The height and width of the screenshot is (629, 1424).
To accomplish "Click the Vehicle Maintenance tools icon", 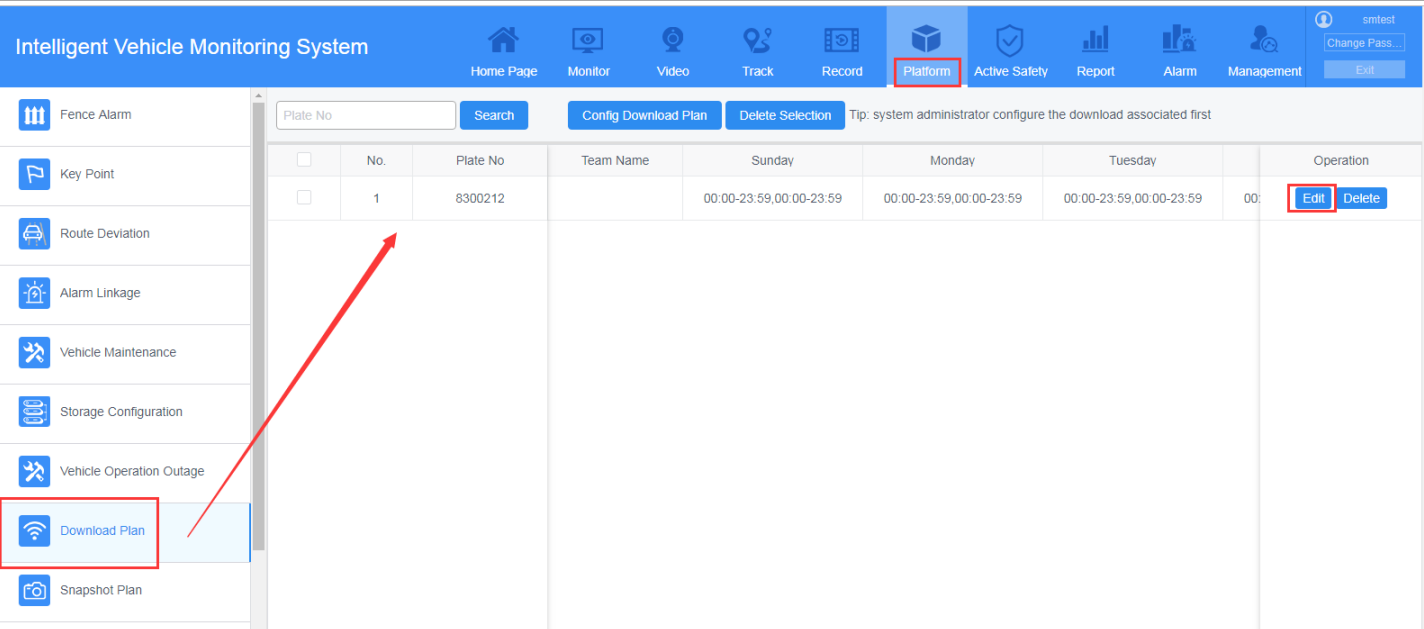I will pyautogui.click(x=35, y=352).
